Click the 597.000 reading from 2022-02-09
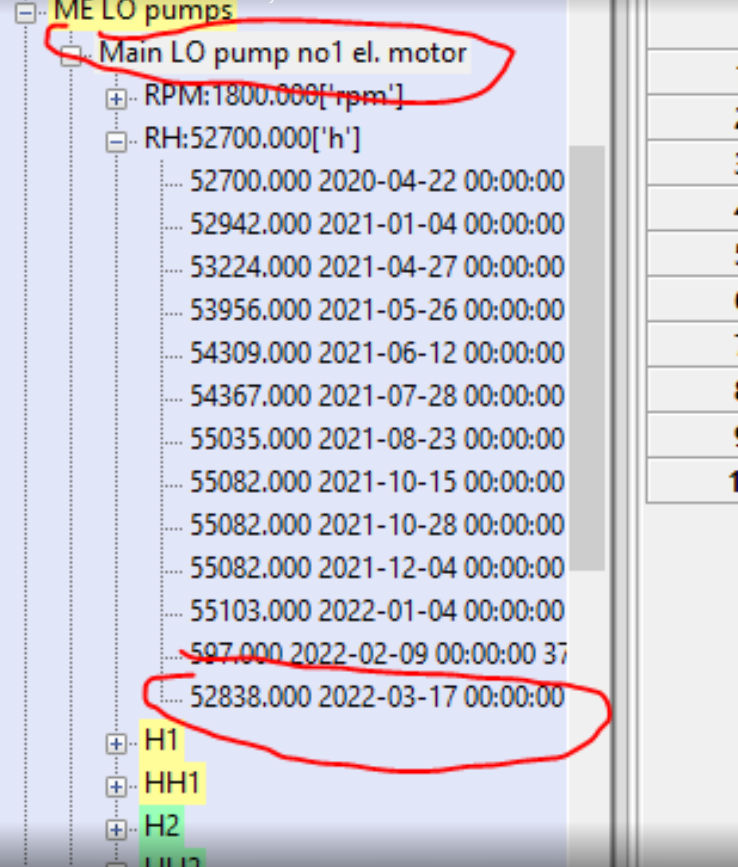 click(x=377, y=655)
